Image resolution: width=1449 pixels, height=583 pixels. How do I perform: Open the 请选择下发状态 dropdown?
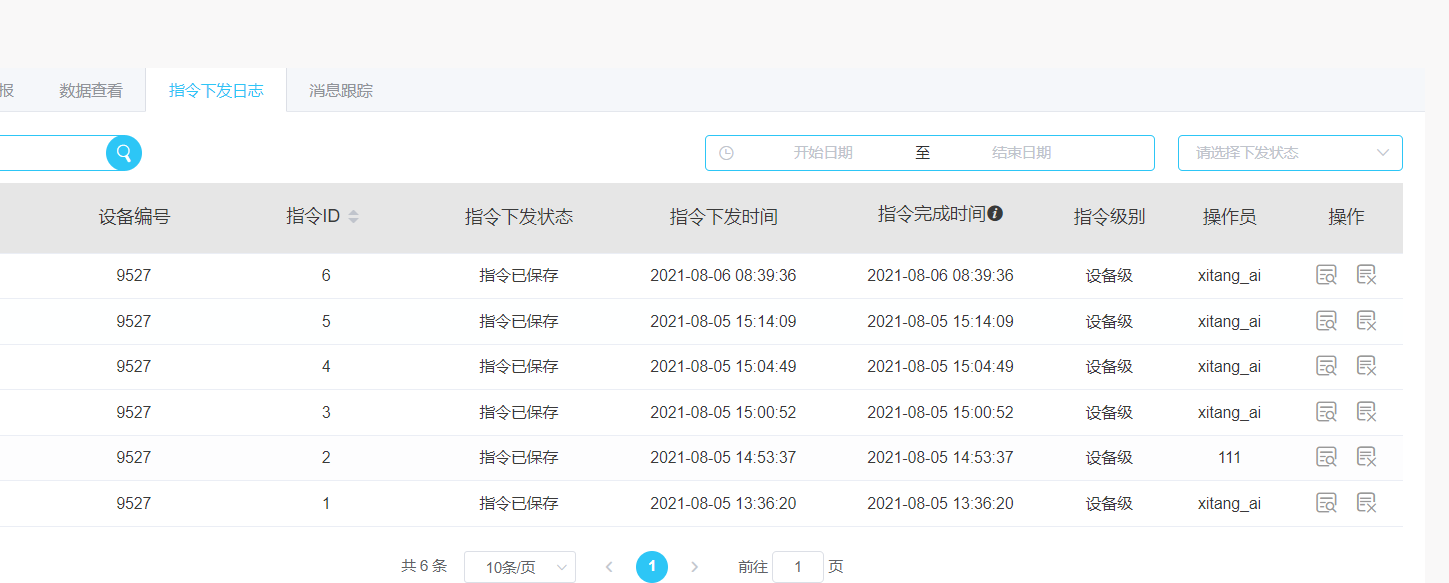1290,152
